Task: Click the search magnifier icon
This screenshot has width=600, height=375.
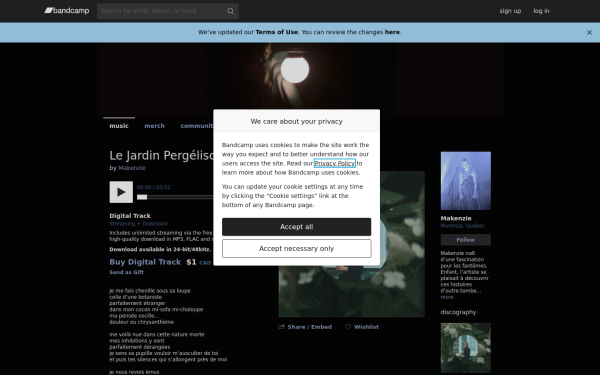Action: pos(230,11)
